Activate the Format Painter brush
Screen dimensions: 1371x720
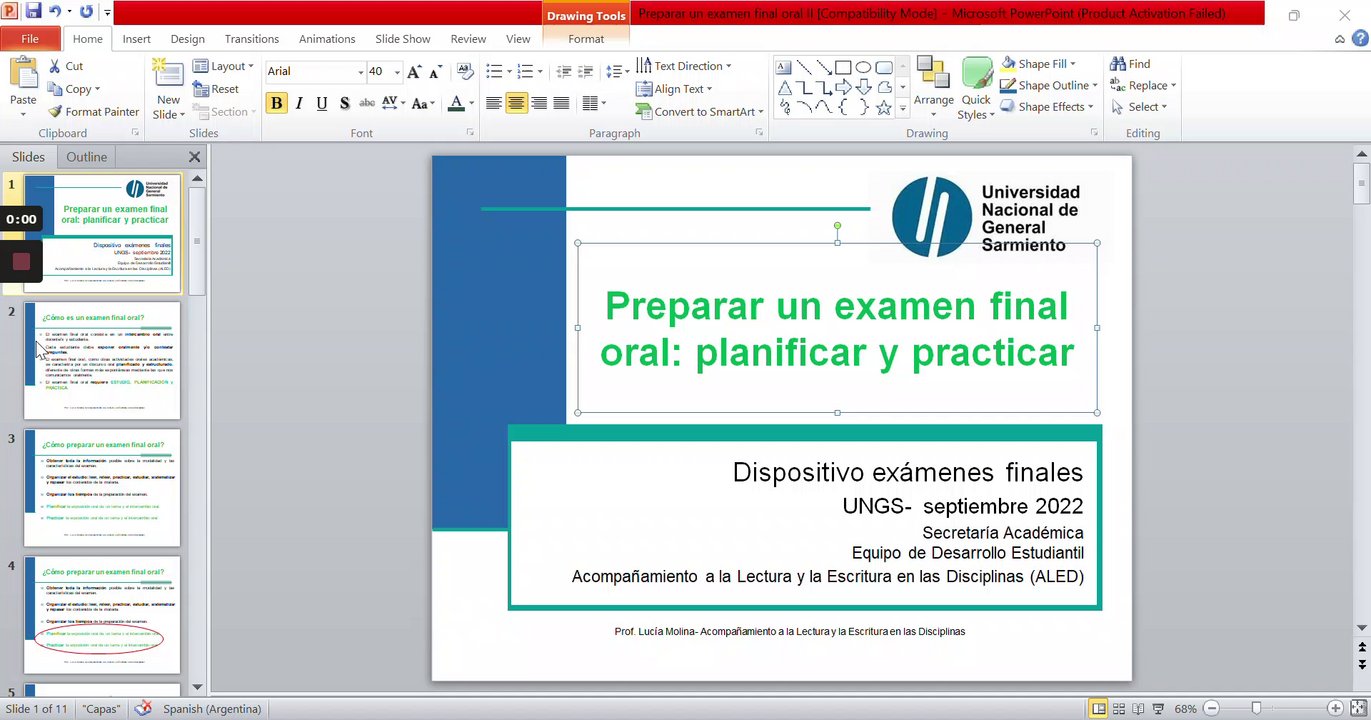click(x=93, y=112)
